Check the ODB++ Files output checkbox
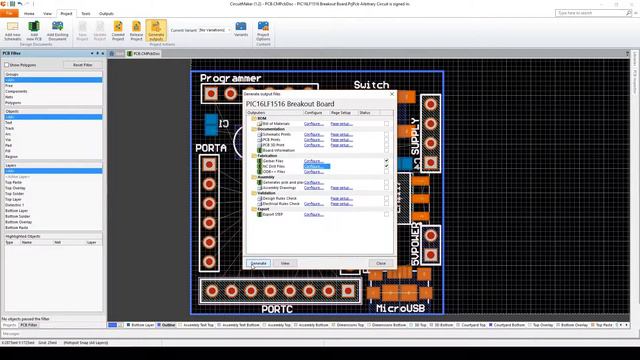This screenshot has height=360, width=640. (x=386, y=171)
